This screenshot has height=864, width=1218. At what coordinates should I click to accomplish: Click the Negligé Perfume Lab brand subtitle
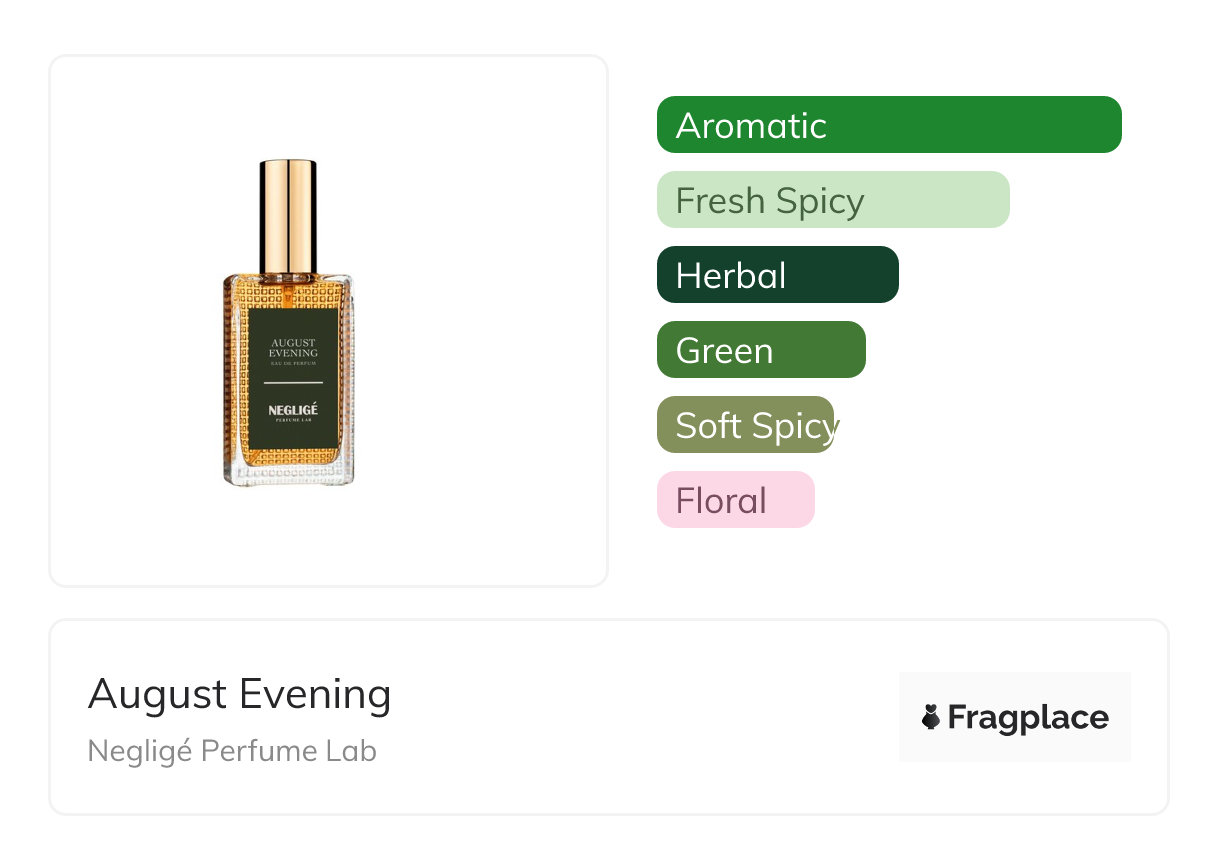click(232, 751)
